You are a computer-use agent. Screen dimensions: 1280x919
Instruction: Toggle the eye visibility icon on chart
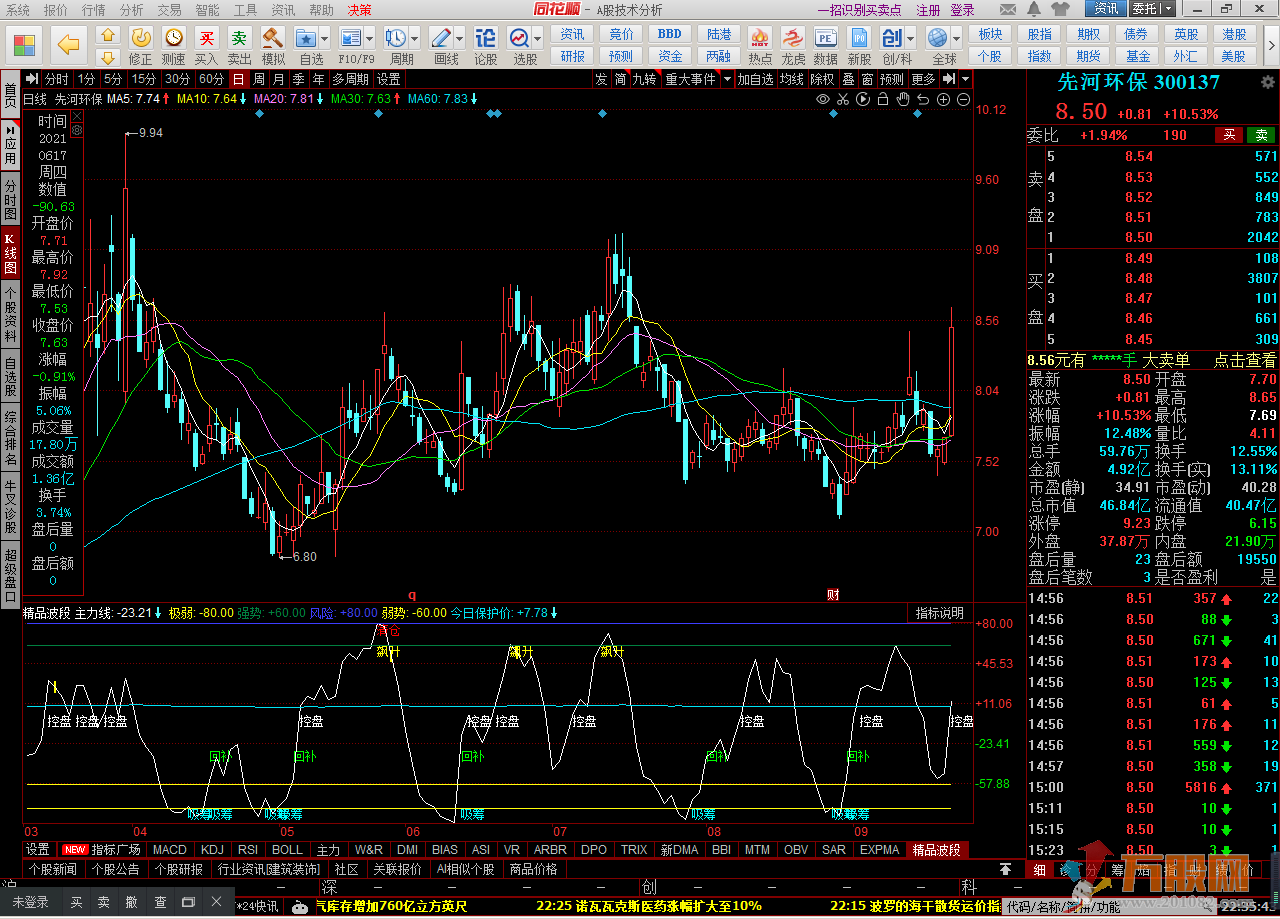pos(823,99)
